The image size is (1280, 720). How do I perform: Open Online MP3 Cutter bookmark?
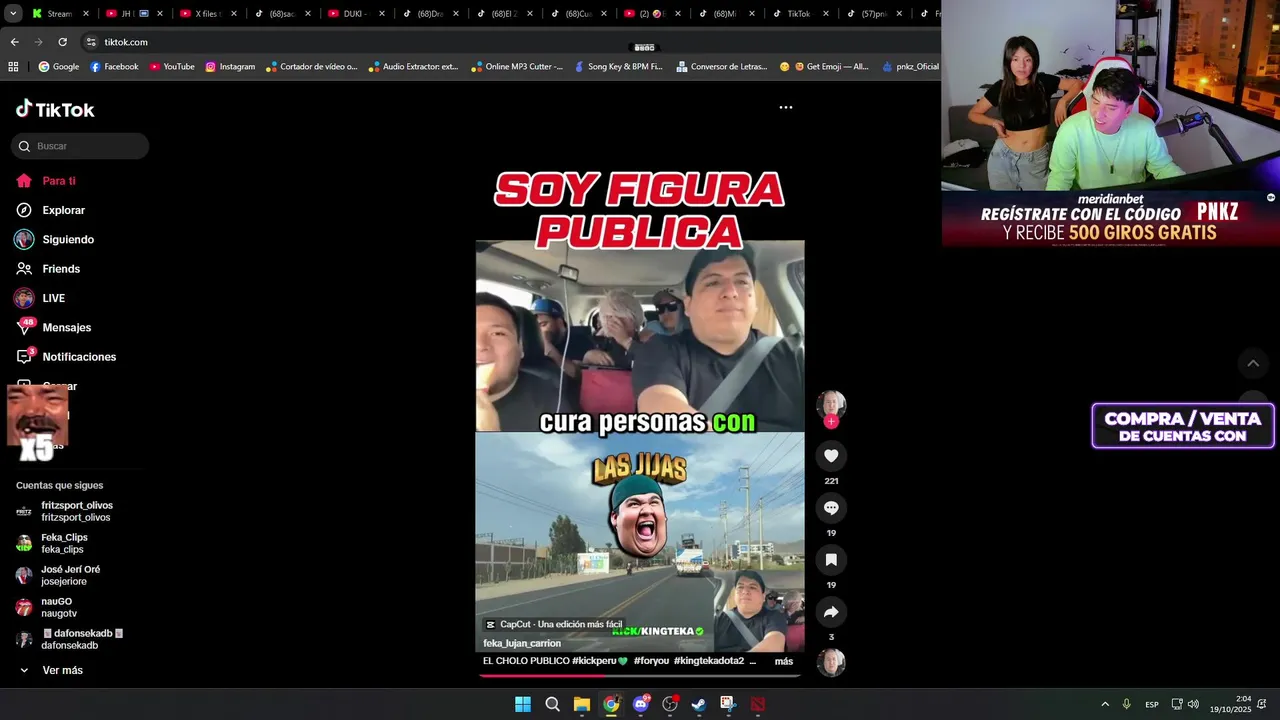(x=516, y=67)
